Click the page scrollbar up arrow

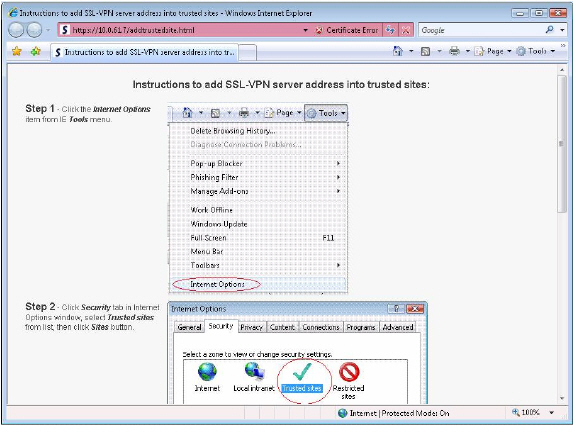pyautogui.click(x=562, y=70)
